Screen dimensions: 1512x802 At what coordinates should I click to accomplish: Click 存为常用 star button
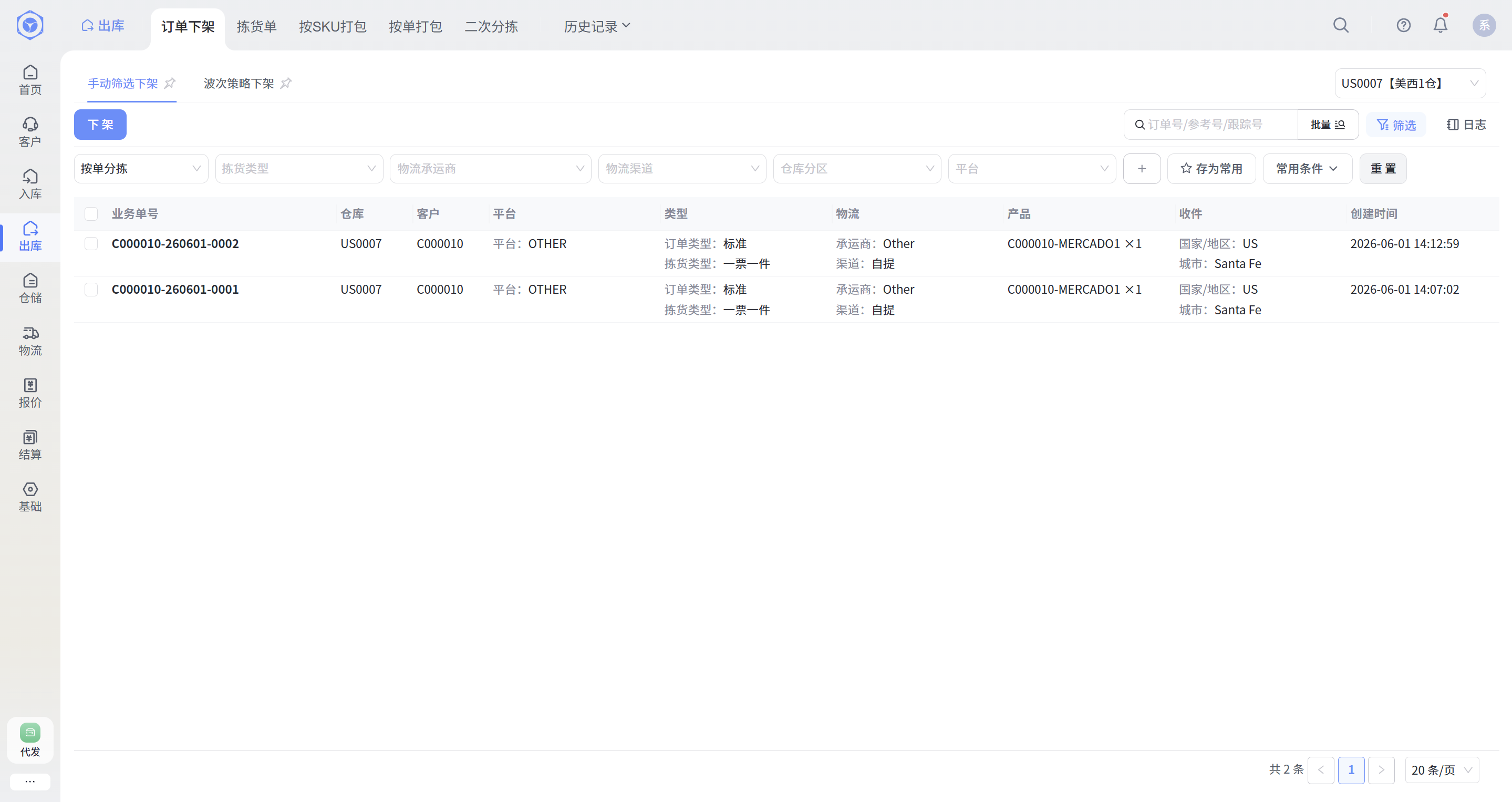tap(1211, 169)
